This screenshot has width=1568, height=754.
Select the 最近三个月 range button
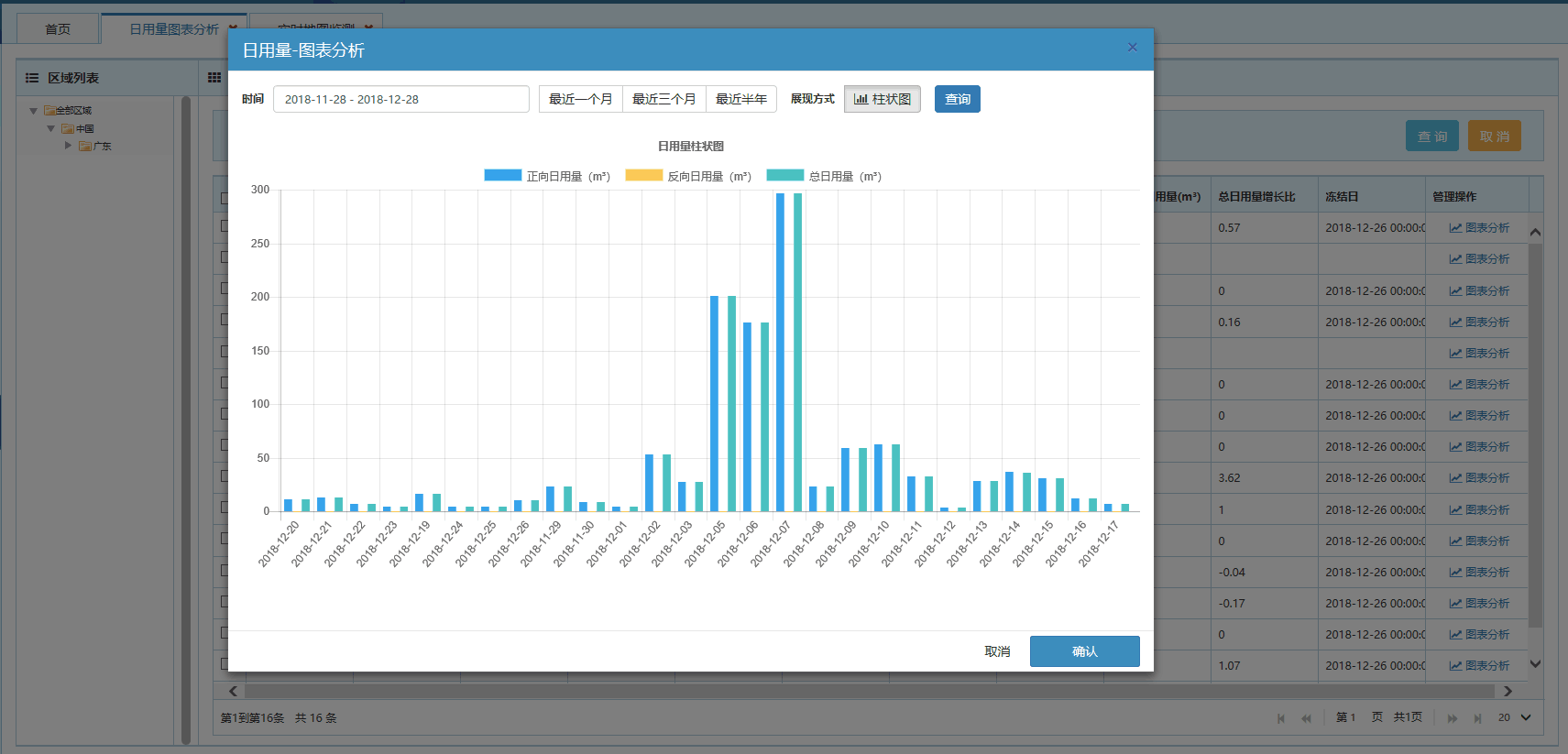pyautogui.click(x=663, y=99)
